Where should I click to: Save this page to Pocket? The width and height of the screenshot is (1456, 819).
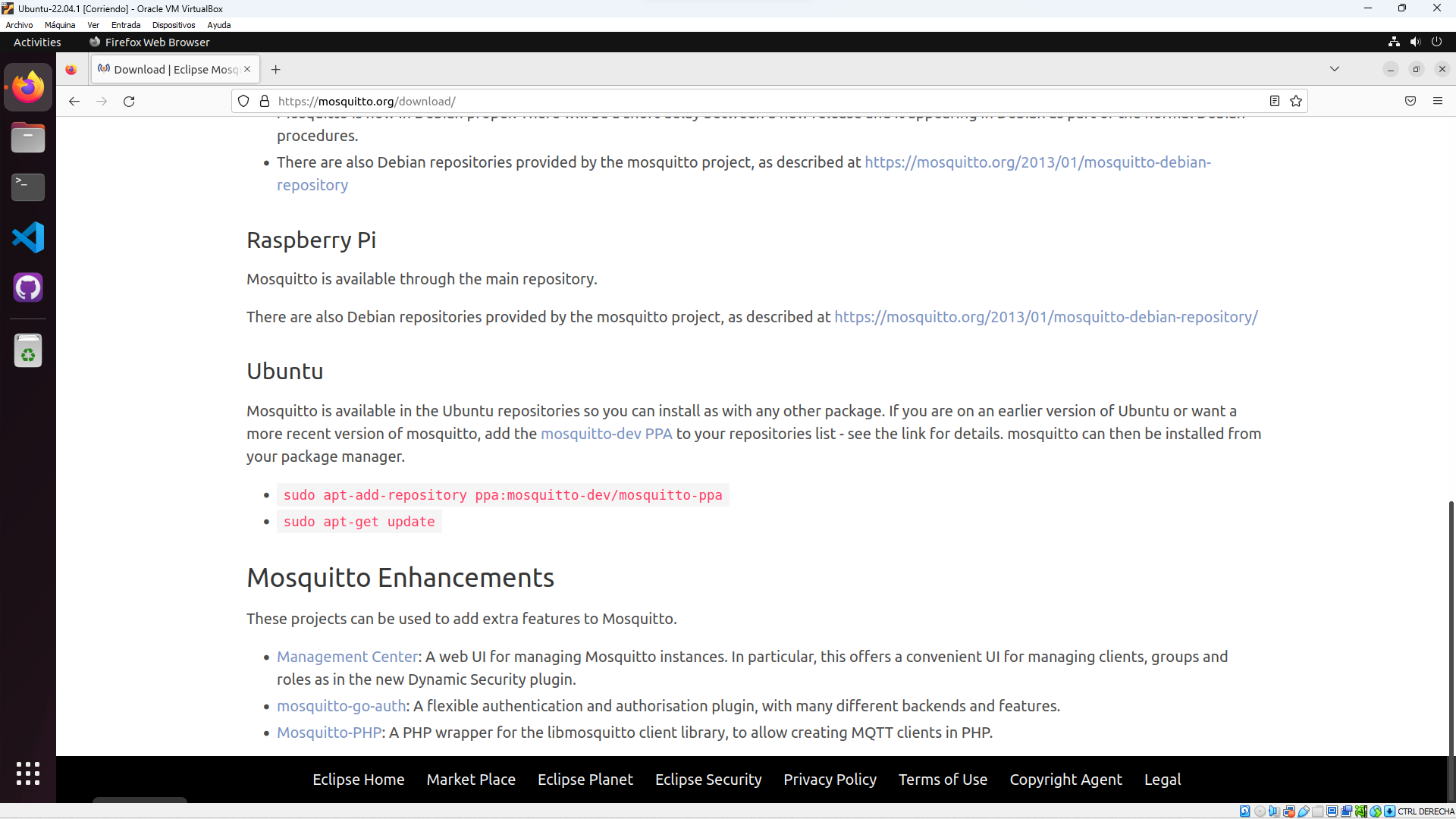[1410, 101]
